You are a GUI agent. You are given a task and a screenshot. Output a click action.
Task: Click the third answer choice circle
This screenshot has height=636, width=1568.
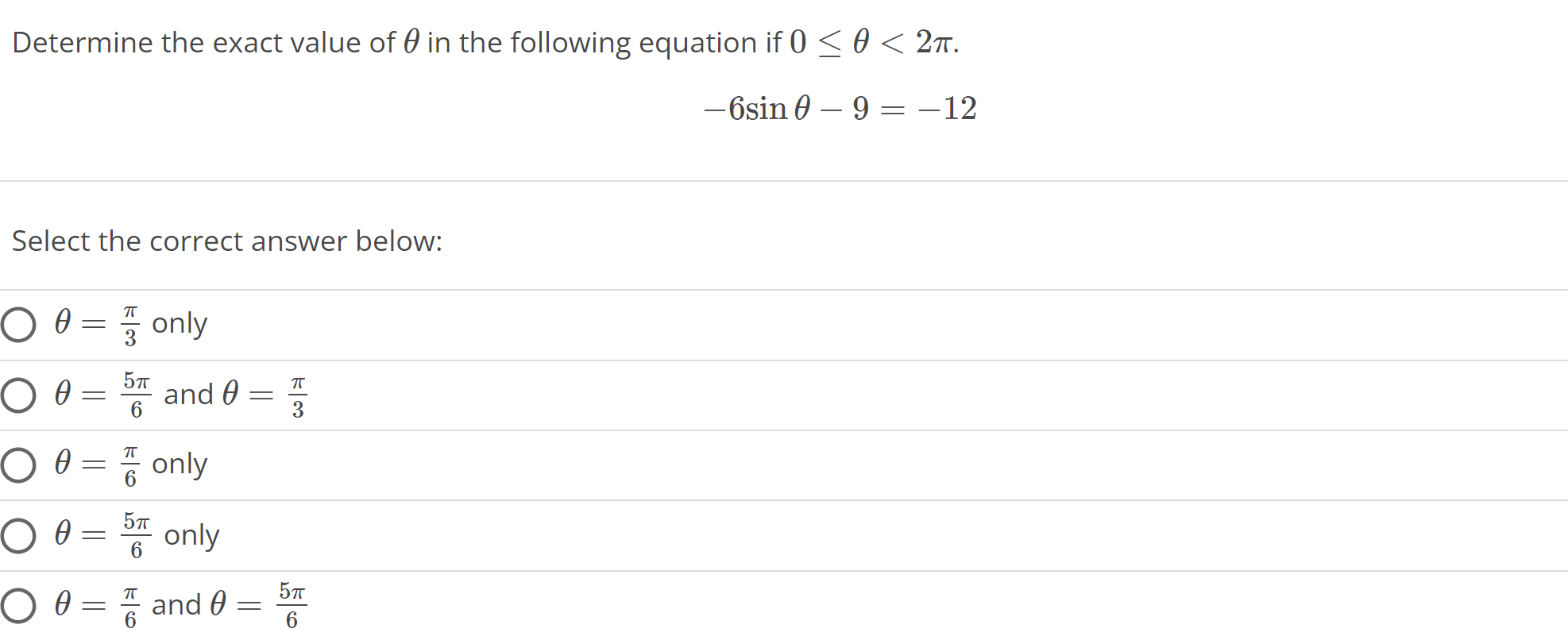click(17, 465)
